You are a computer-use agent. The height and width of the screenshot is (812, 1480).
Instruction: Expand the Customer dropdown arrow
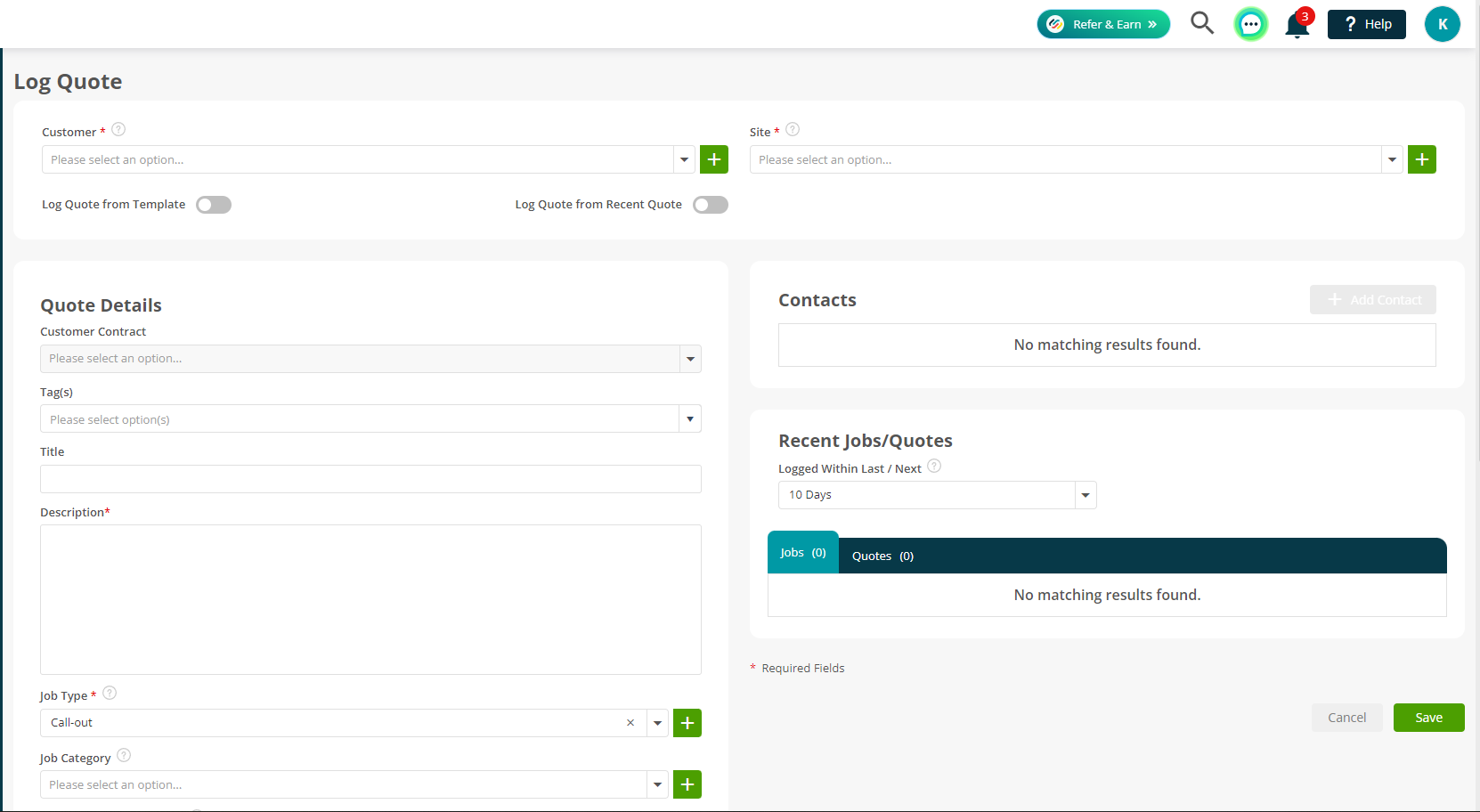[684, 159]
